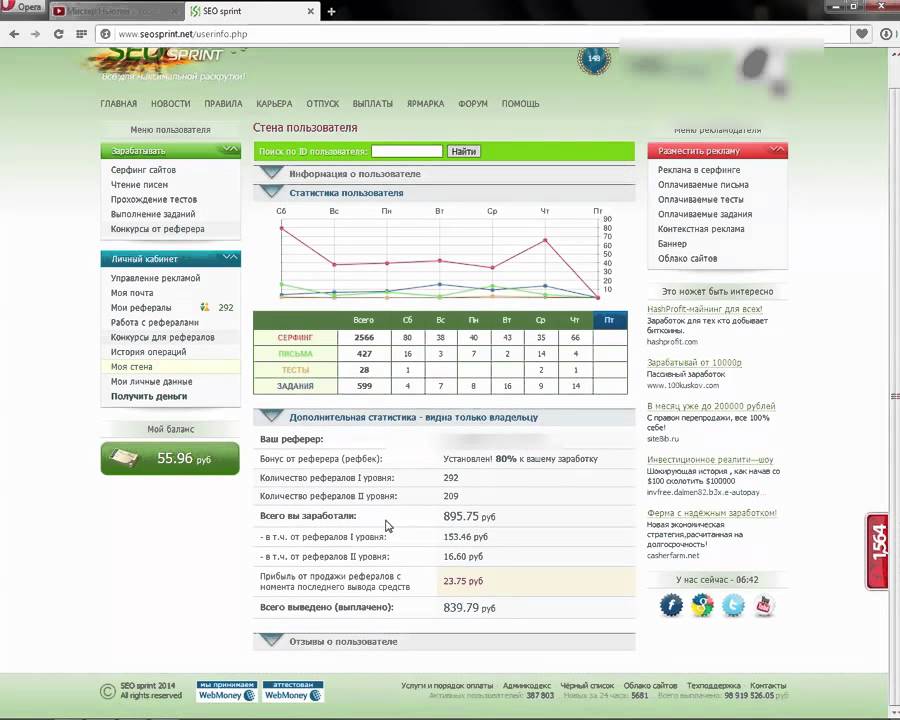Click the red 1564 side tab
The height and width of the screenshot is (720, 900).
[877, 551]
